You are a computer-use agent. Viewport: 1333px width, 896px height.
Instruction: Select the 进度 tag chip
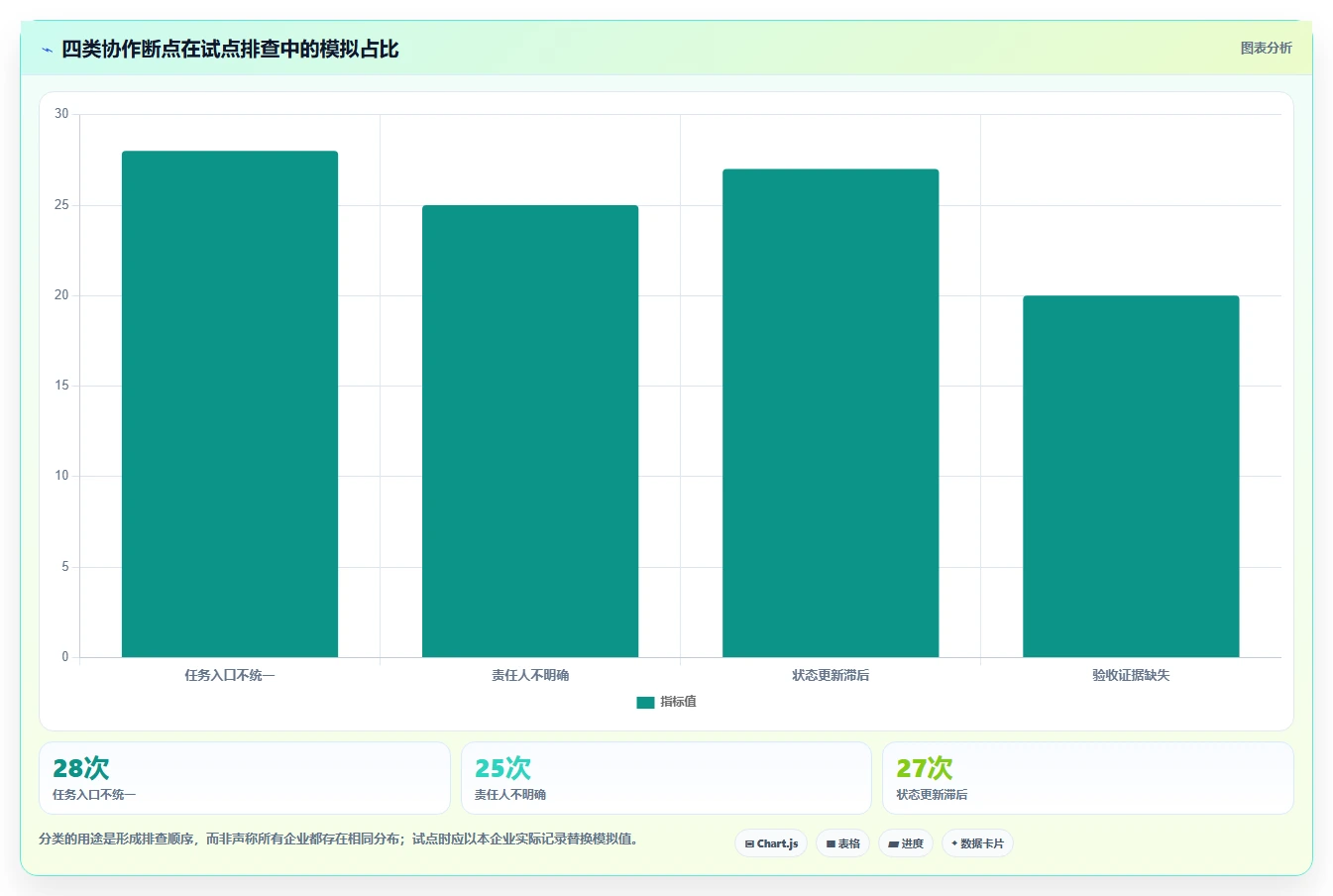(x=906, y=843)
